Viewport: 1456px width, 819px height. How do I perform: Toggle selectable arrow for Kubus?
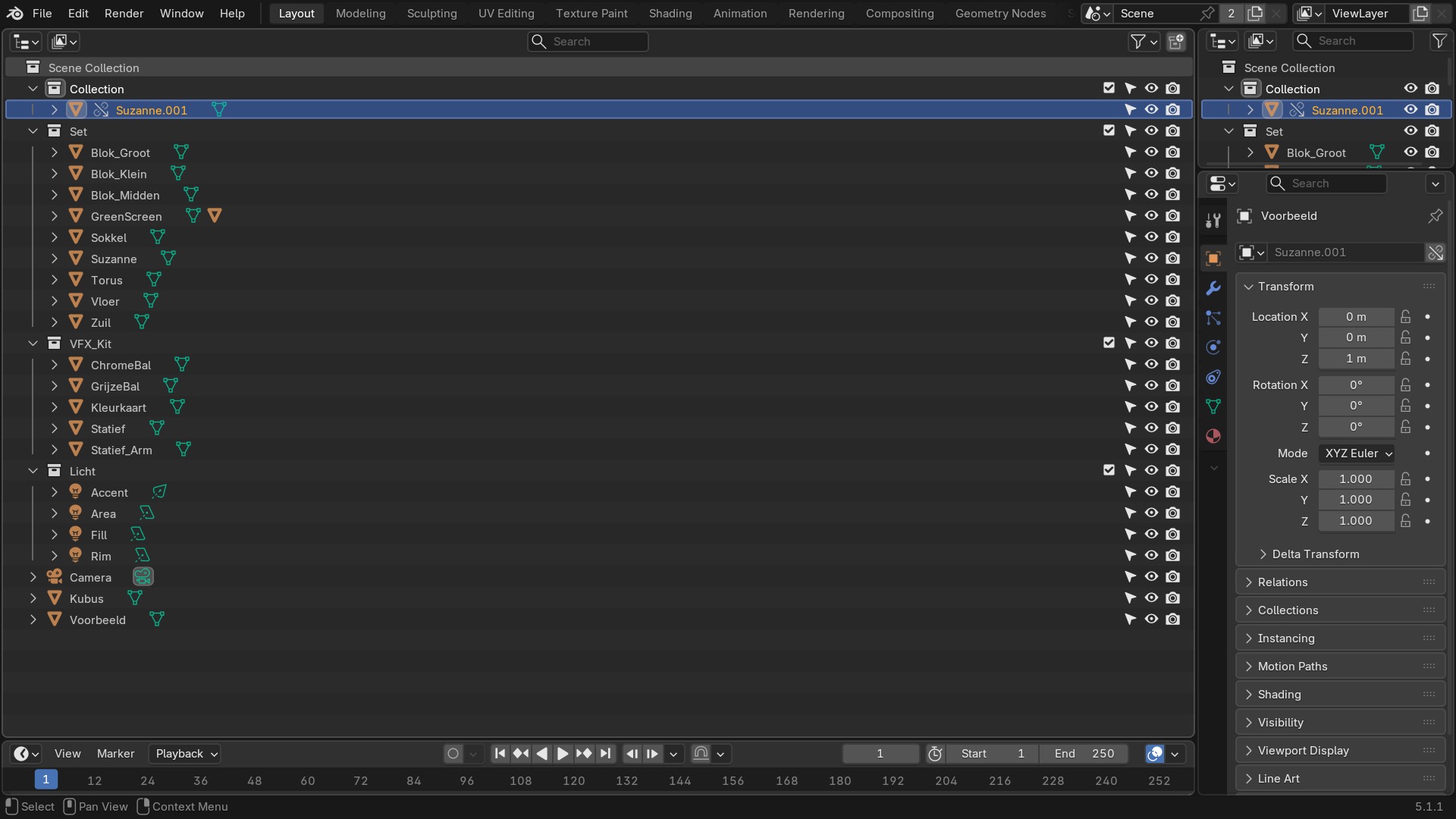[x=1130, y=598]
